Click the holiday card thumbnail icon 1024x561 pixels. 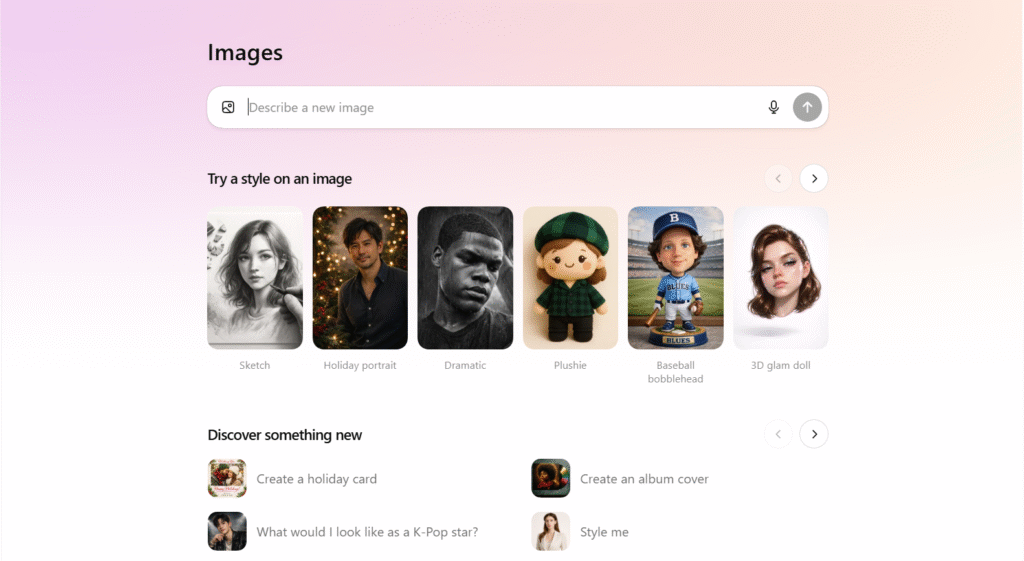[227, 478]
